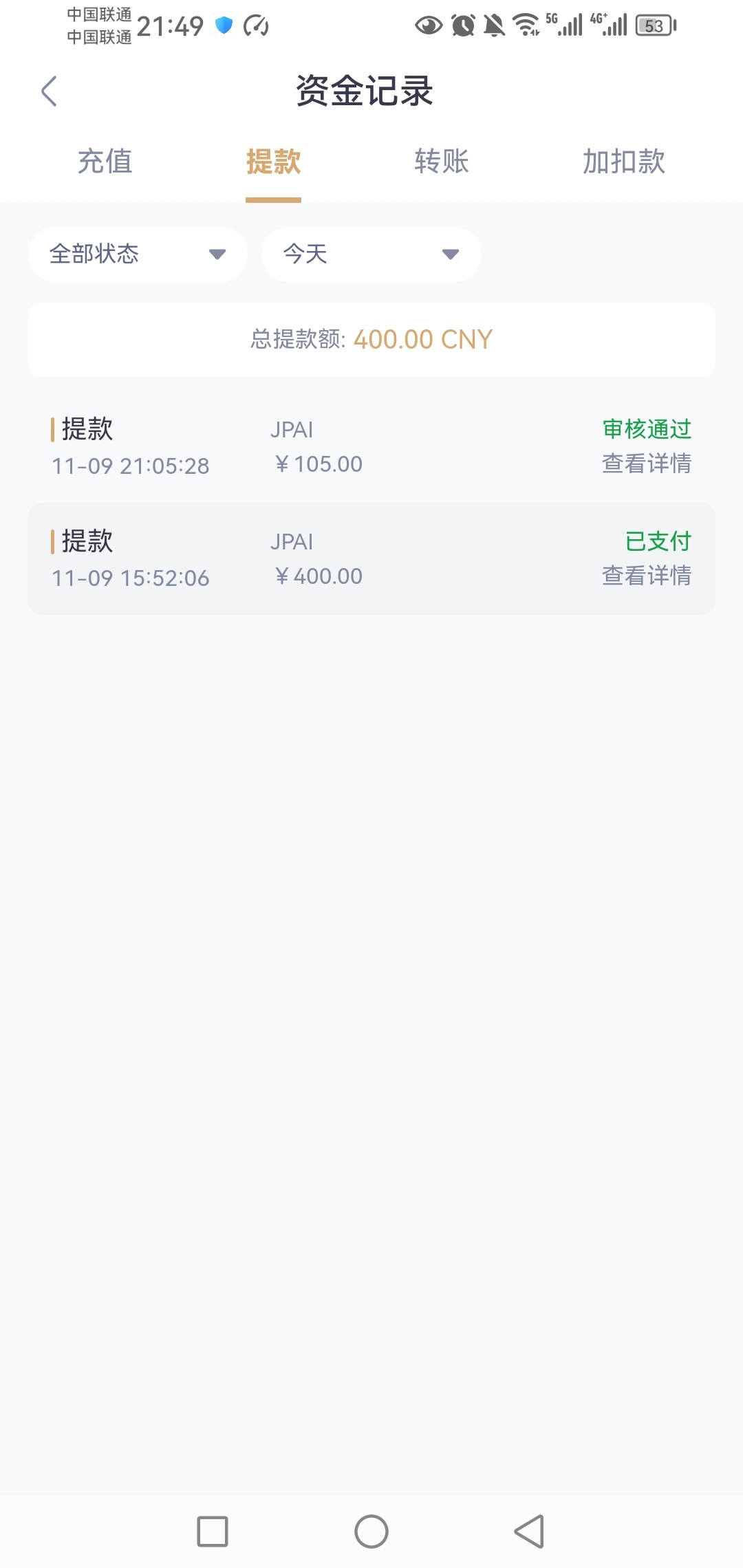Switch to the 充值 tab

click(x=105, y=162)
